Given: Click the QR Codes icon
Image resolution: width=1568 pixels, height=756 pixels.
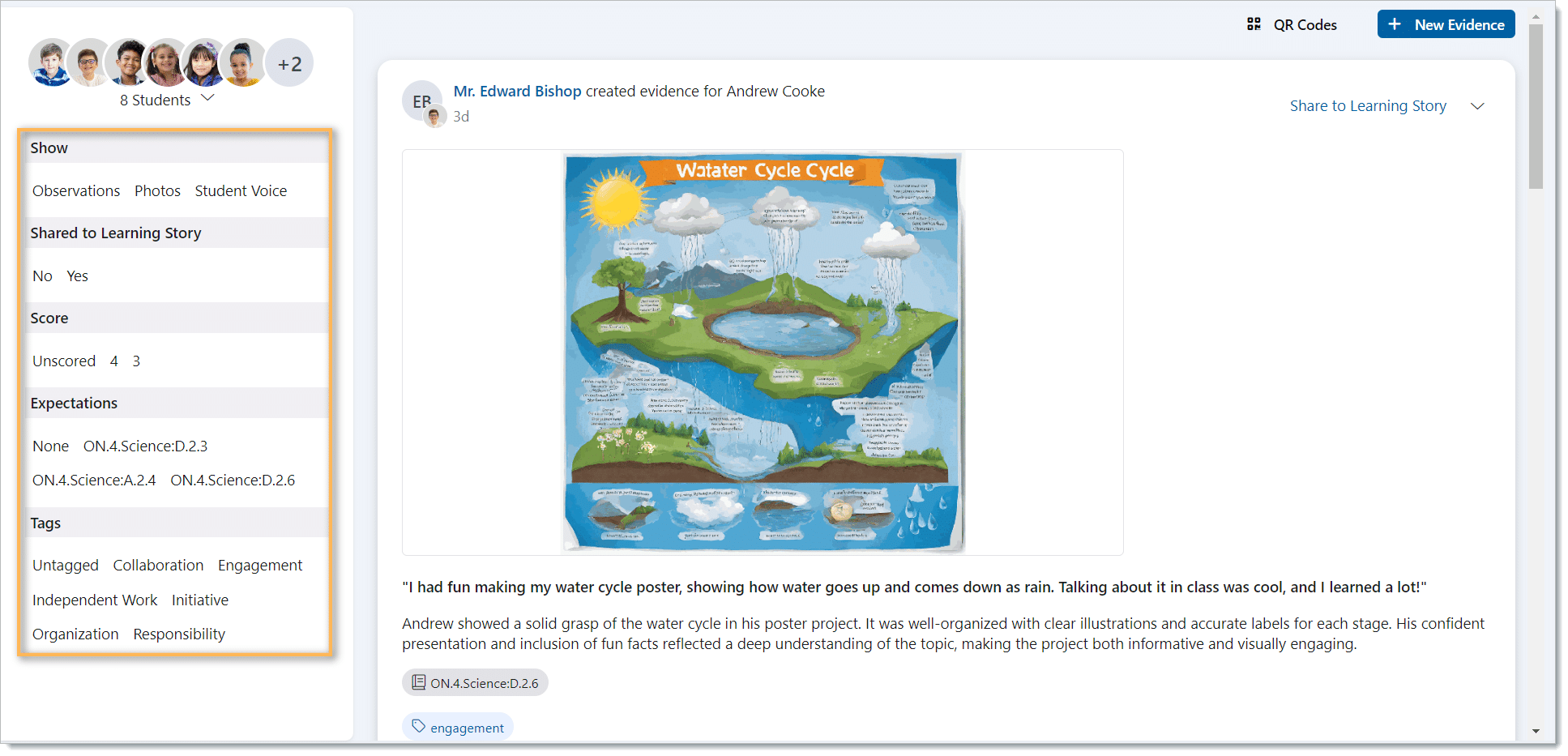Looking at the screenshot, I should (1254, 24).
